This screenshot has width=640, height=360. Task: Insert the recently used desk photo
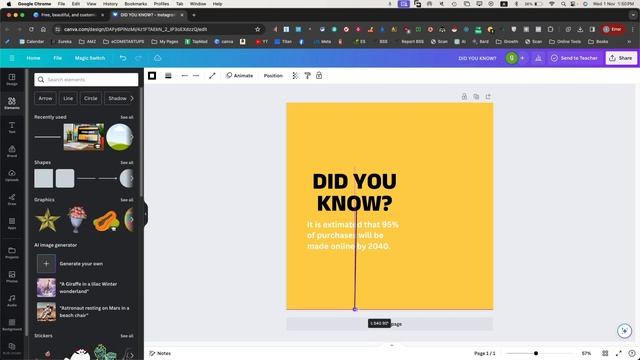[84, 137]
